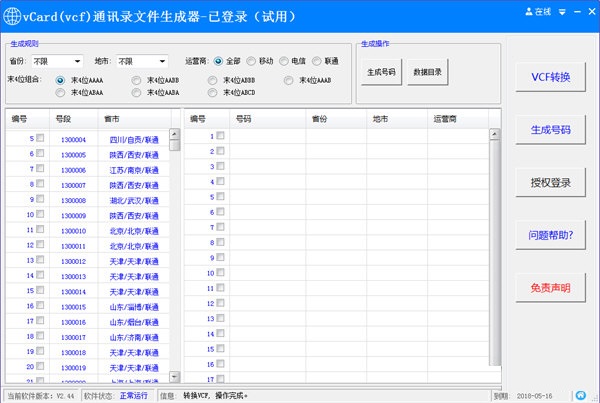Screen dimensions: 600x403
Task: Click the VCF转换 sidebar button
Action: [x=549, y=77]
